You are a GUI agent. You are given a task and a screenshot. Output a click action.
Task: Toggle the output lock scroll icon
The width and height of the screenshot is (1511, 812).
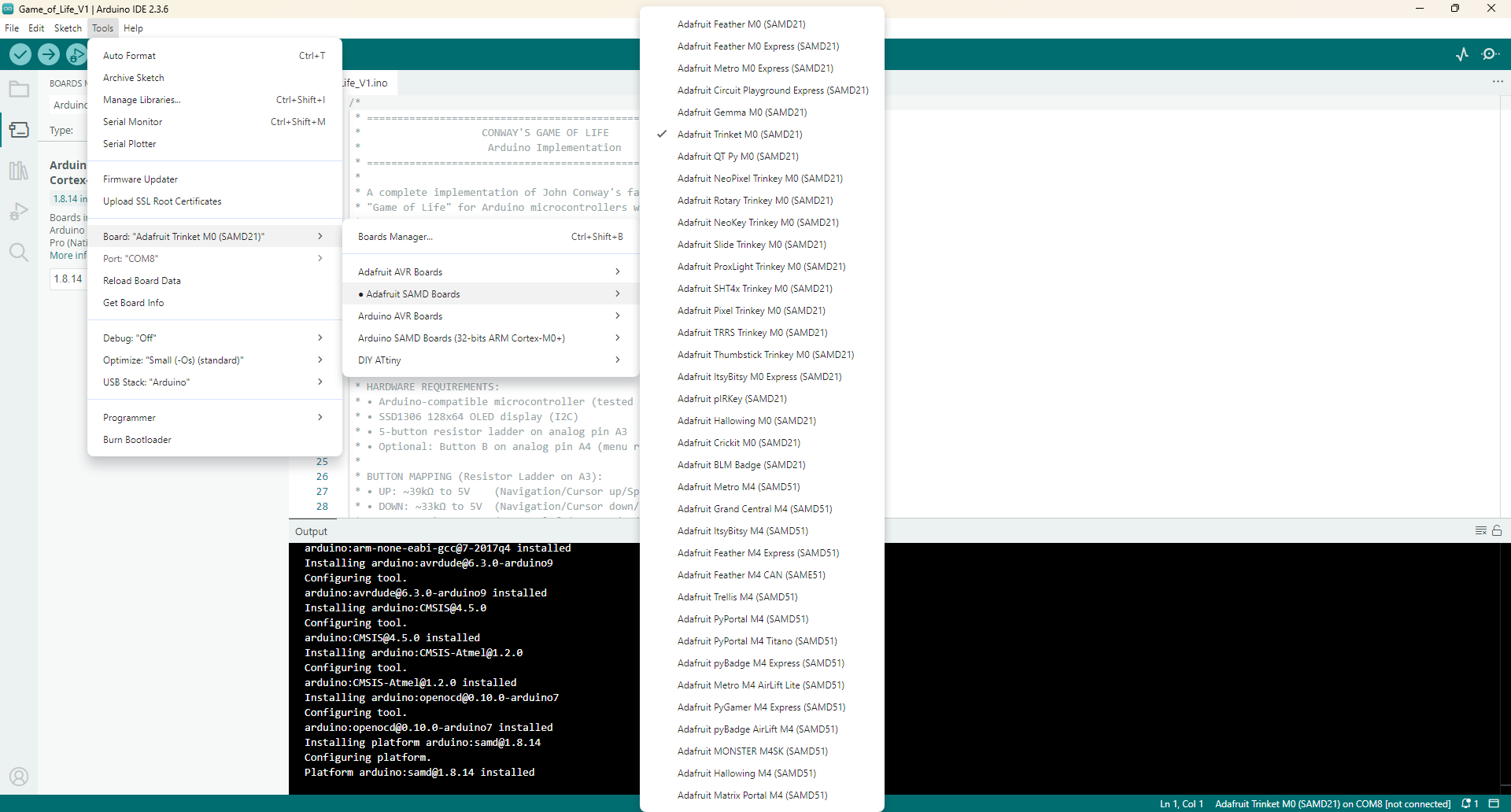tap(1497, 531)
